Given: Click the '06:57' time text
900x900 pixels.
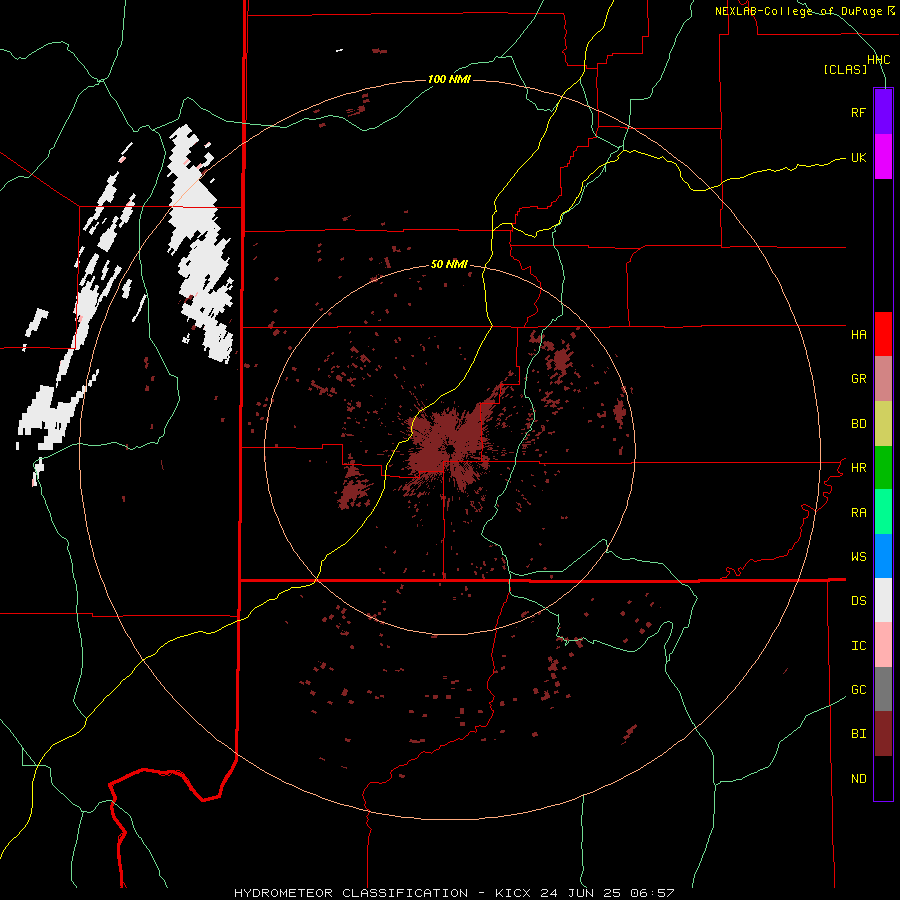Looking at the screenshot, I should [x=652, y=893].
